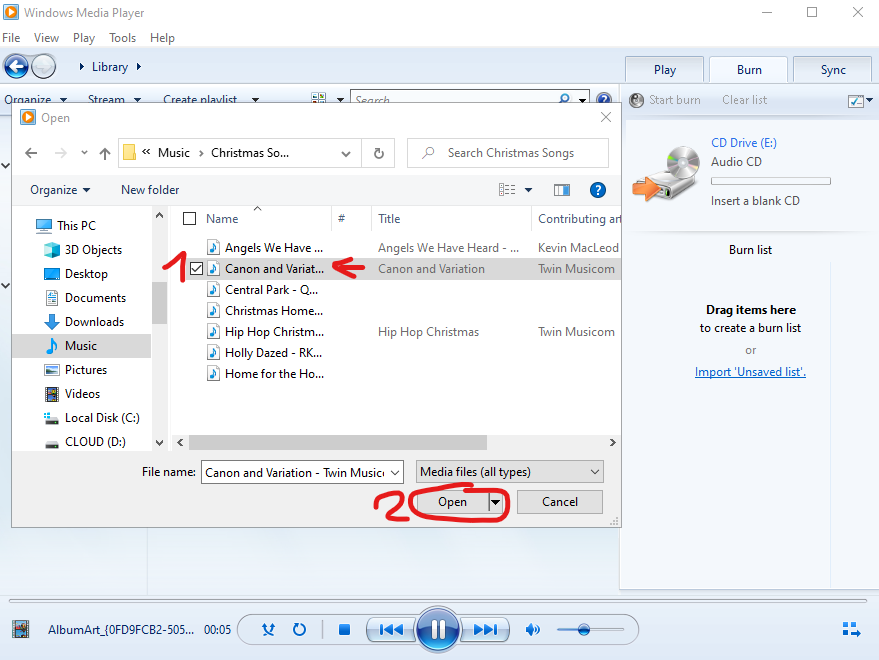Screen dimensions: 879x660
Task: Mute the player volume speaker icon
Action: coord(533,630)
